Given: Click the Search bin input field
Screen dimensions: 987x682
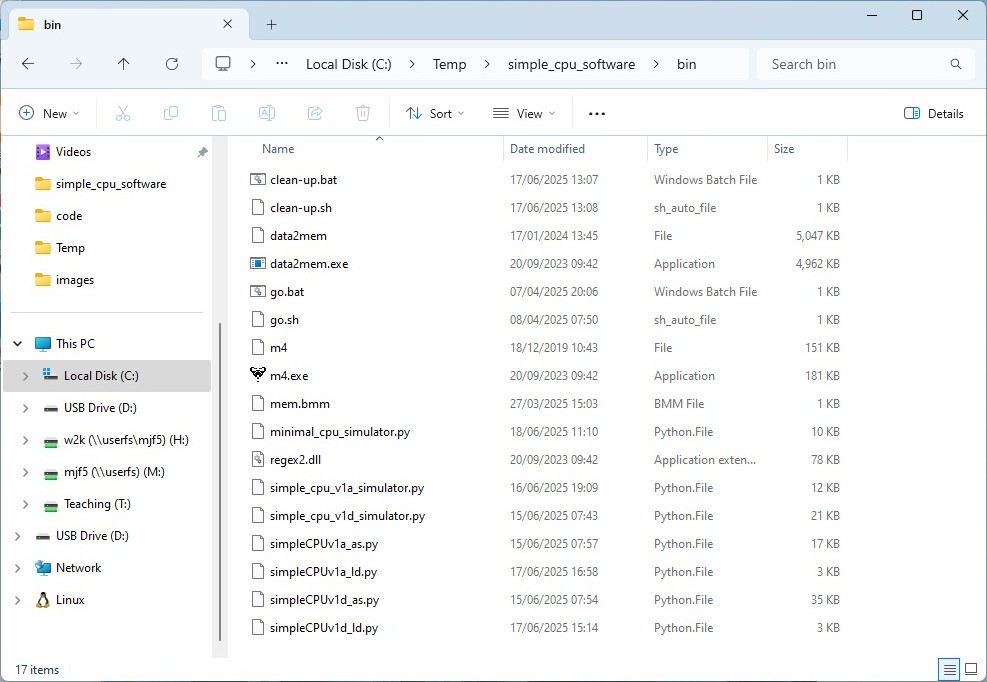Looking at the screenshot, I should click(x=855, y=64).
